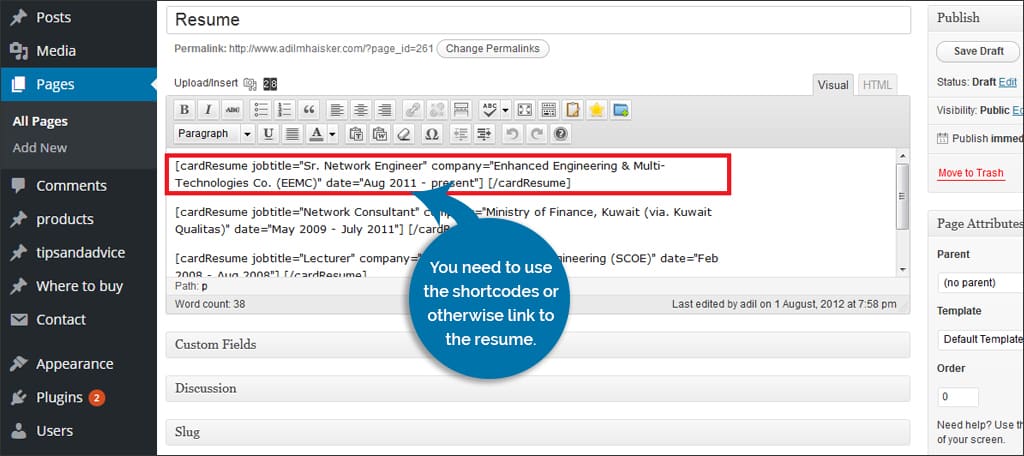Viewport: 1024px width, 456px height.
Task: Click Move to Trash link
Action: pos(970,173)
